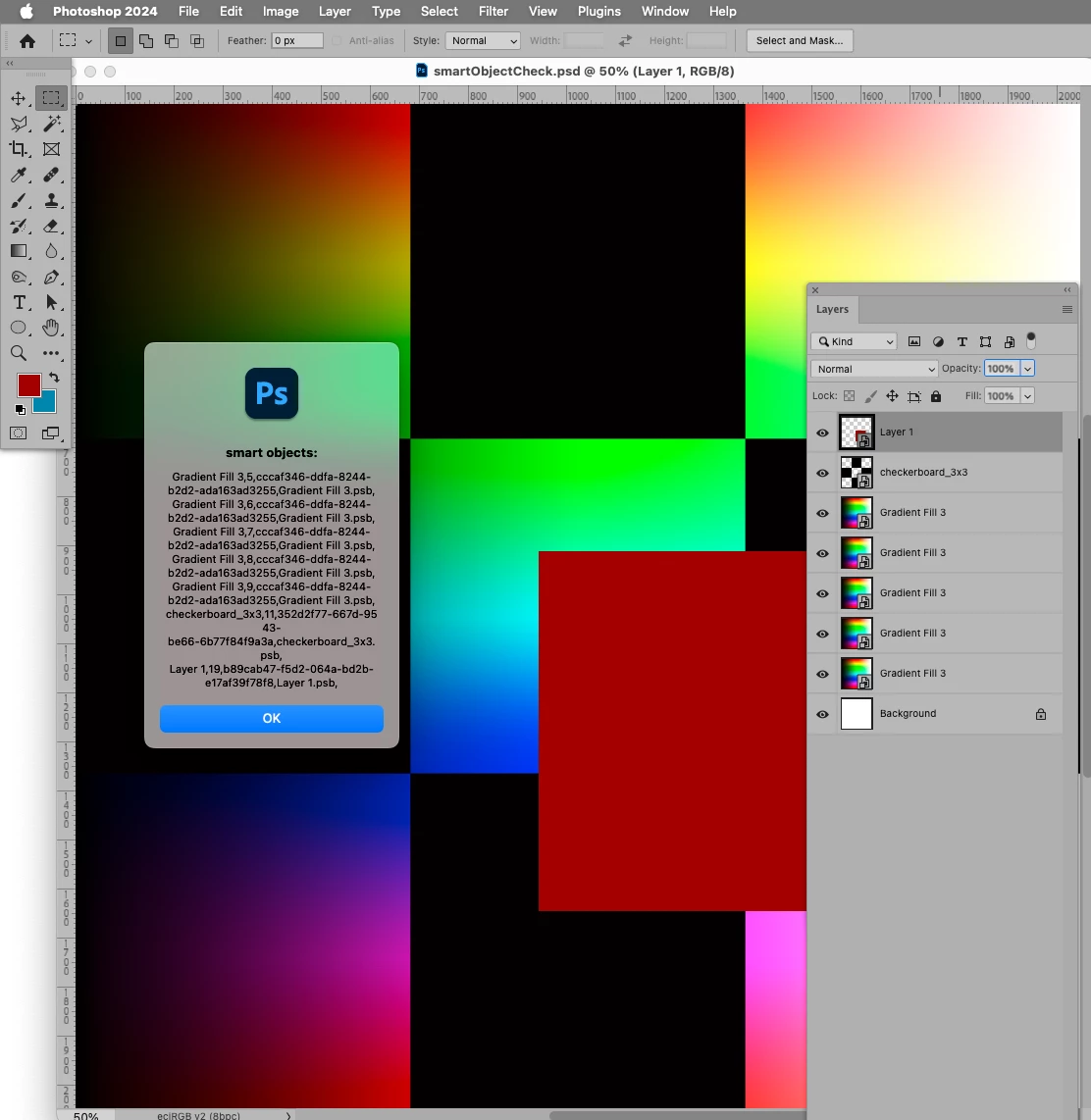1091x1120 pixels.
Task: Lock transparent pixels
Action: coord(849,395)
